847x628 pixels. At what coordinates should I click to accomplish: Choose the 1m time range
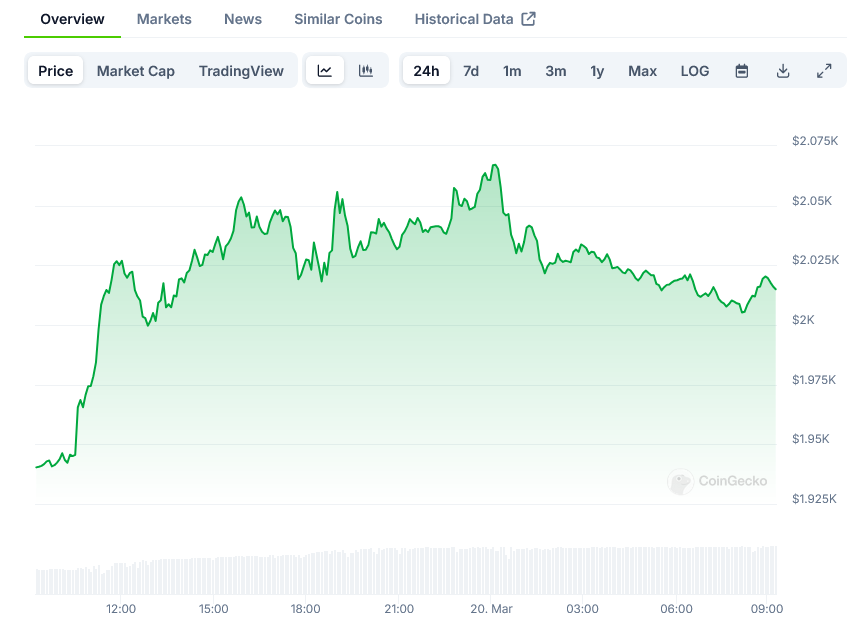(512, 71)
